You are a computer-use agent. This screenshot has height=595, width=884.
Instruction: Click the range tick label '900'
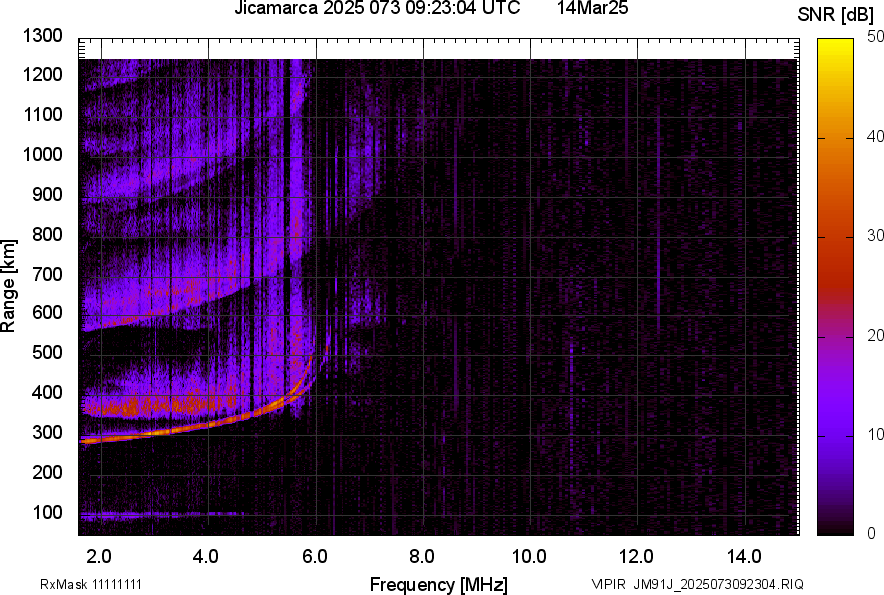(x=47, y=194)
